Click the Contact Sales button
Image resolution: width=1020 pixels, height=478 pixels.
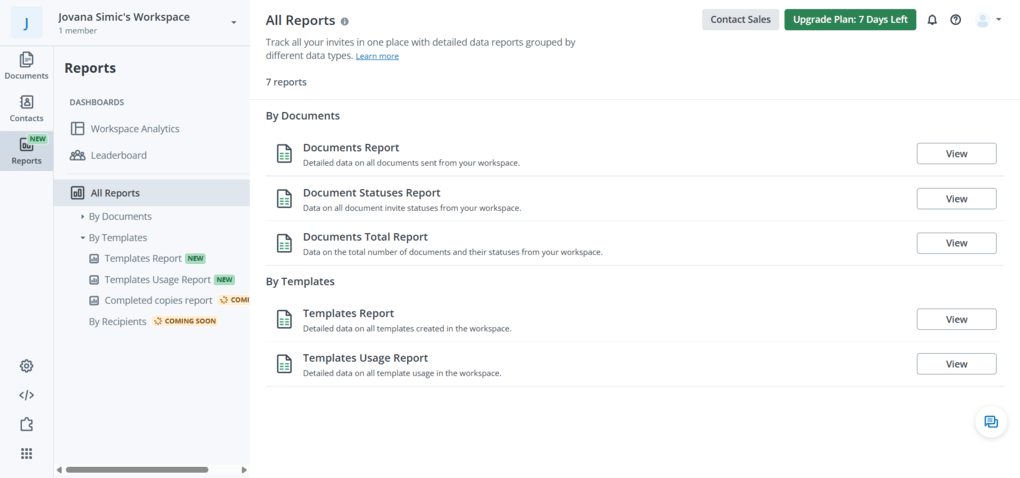click(740, 20)
